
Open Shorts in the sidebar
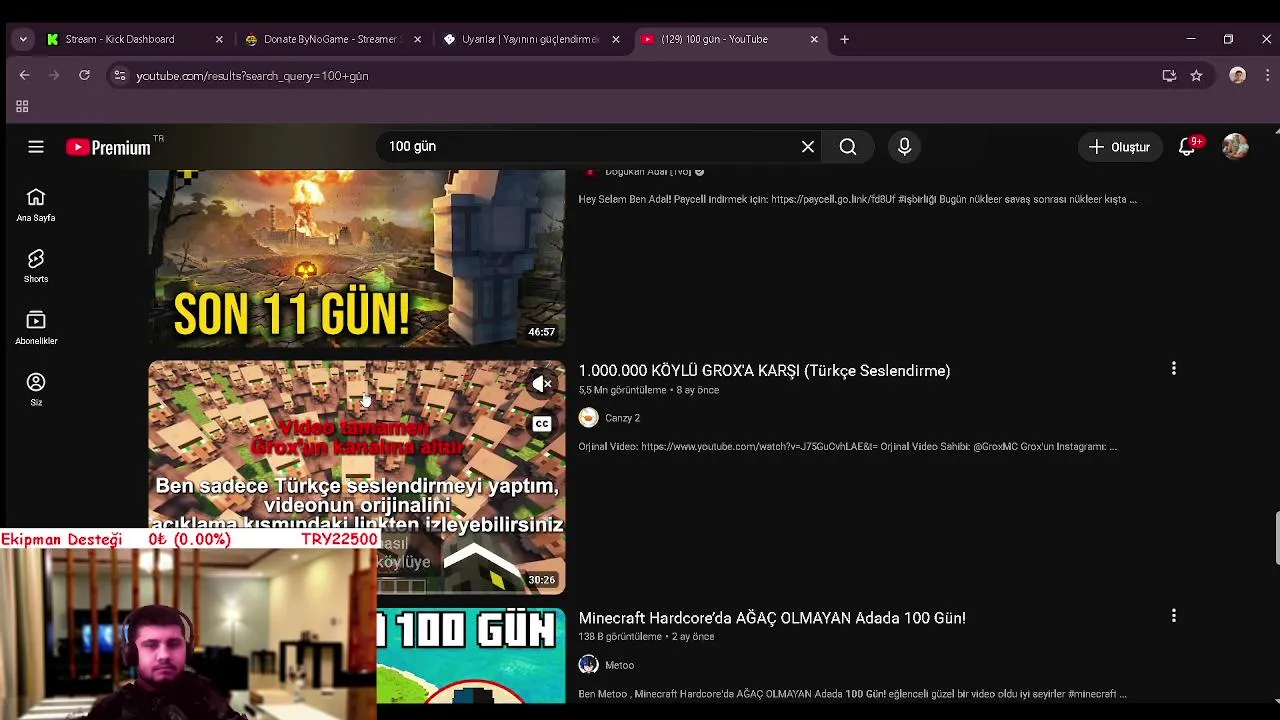coord(36,267)
